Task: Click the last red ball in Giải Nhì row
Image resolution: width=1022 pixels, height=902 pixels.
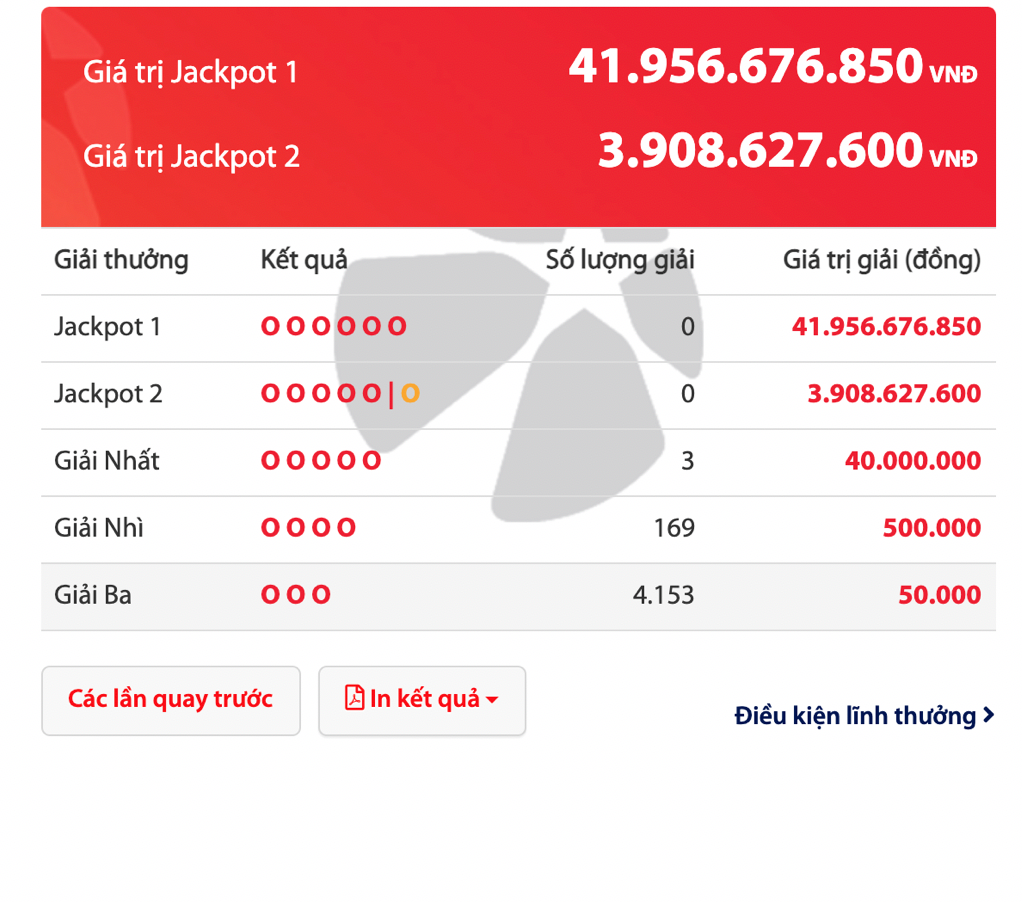Action: pyautogui.click(x=346, y=528)
